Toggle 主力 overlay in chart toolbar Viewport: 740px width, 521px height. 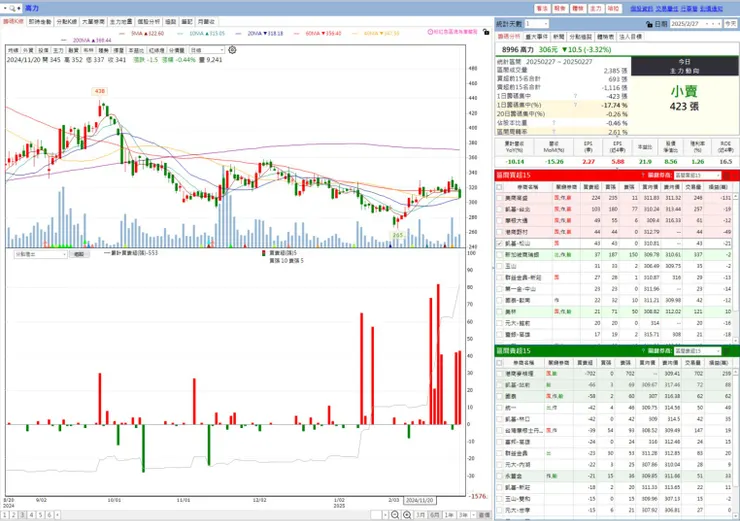(58, 50)
